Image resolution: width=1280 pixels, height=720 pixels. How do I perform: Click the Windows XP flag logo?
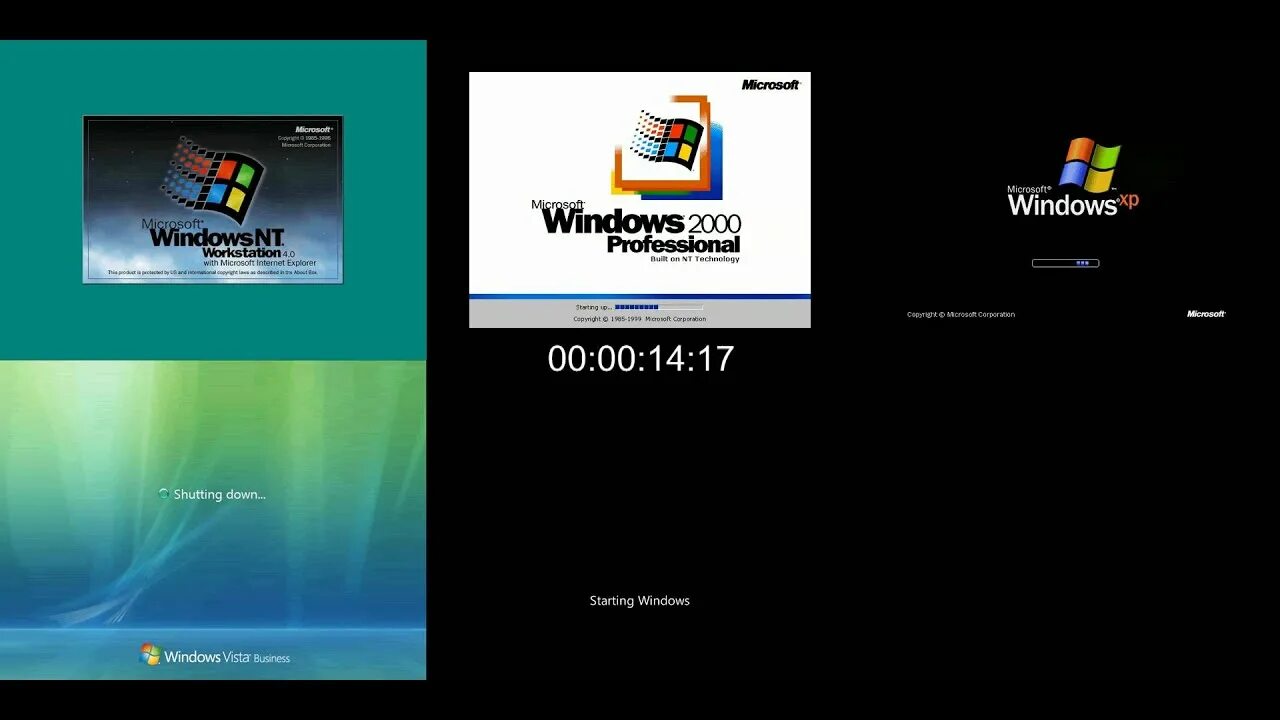coord(1089,165)
